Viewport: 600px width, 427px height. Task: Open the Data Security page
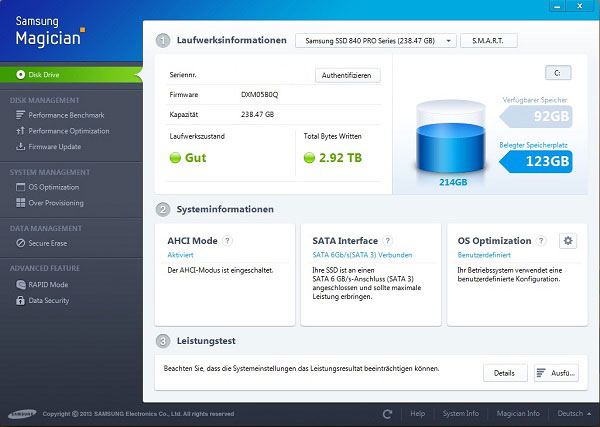pos(49,300)
